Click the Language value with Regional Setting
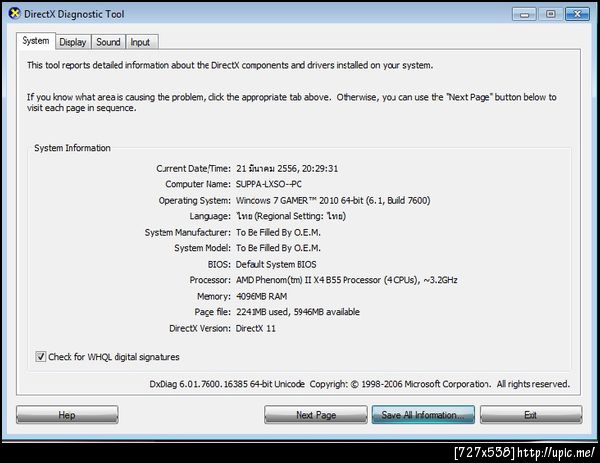 coord(291,216)
